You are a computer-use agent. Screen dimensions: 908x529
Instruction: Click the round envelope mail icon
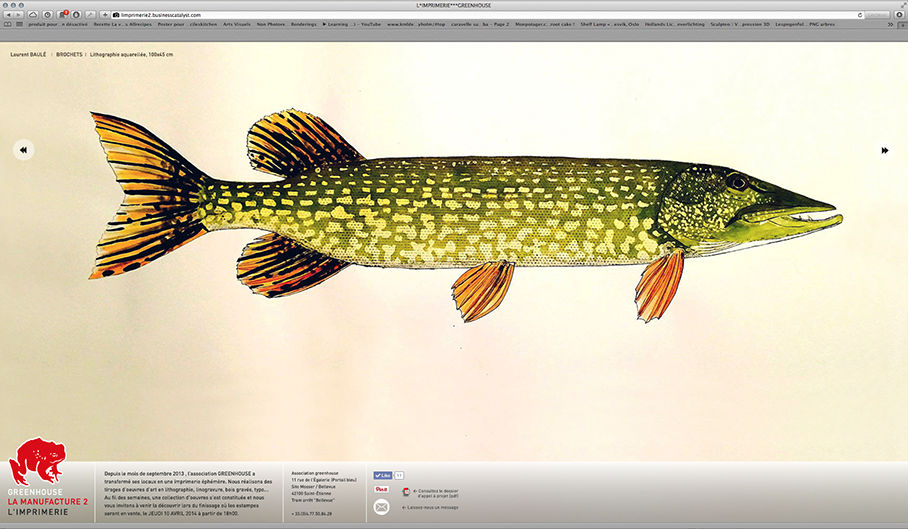(381, 507)
